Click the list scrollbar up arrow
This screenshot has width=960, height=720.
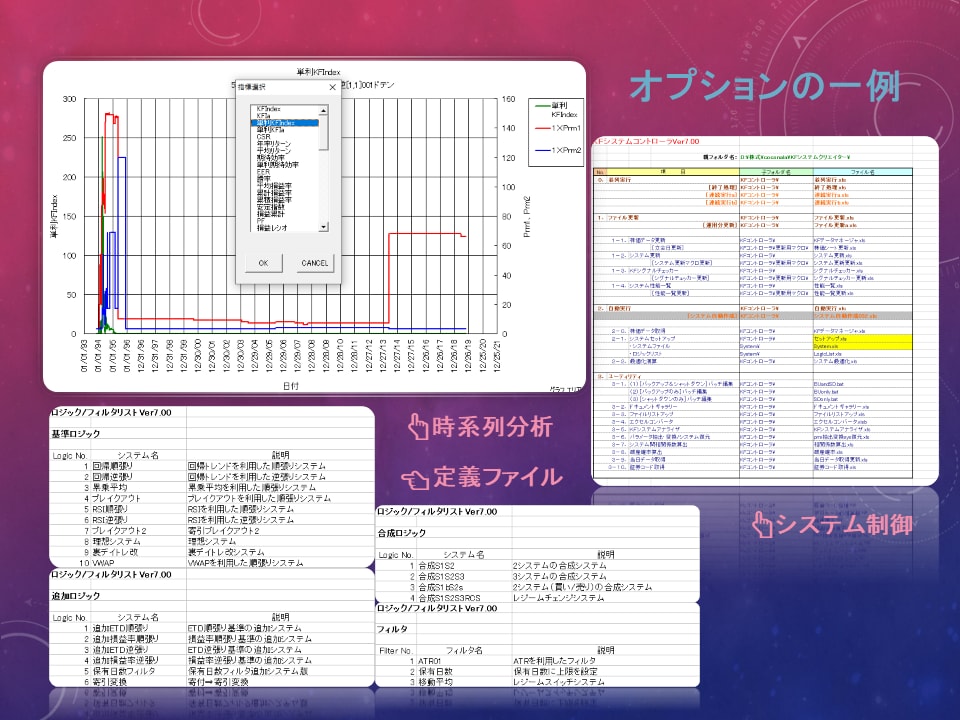[x=323, y=110]
